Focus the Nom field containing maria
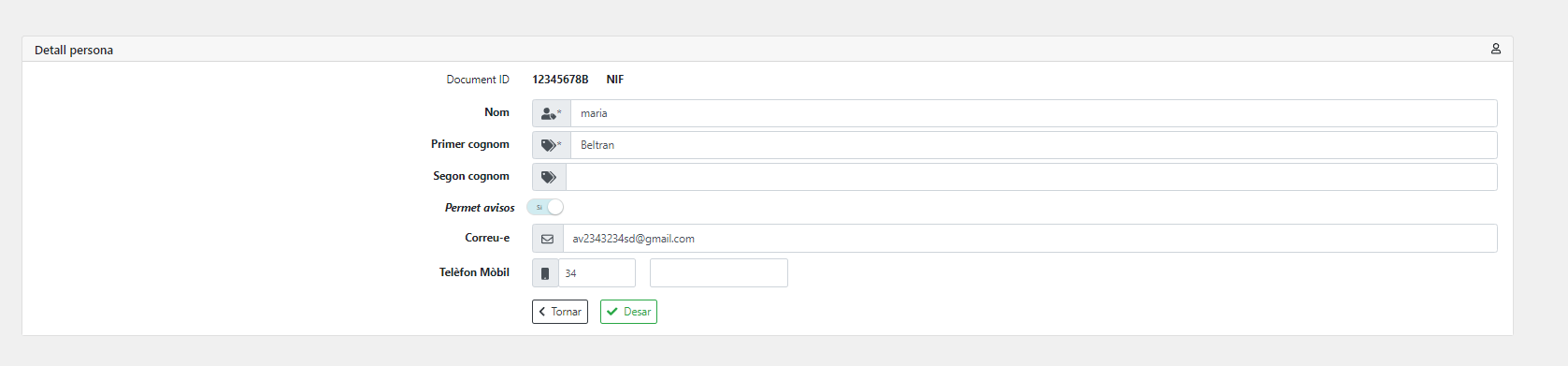Screen dimensions: 1568x366 (x=1033, y=113)
